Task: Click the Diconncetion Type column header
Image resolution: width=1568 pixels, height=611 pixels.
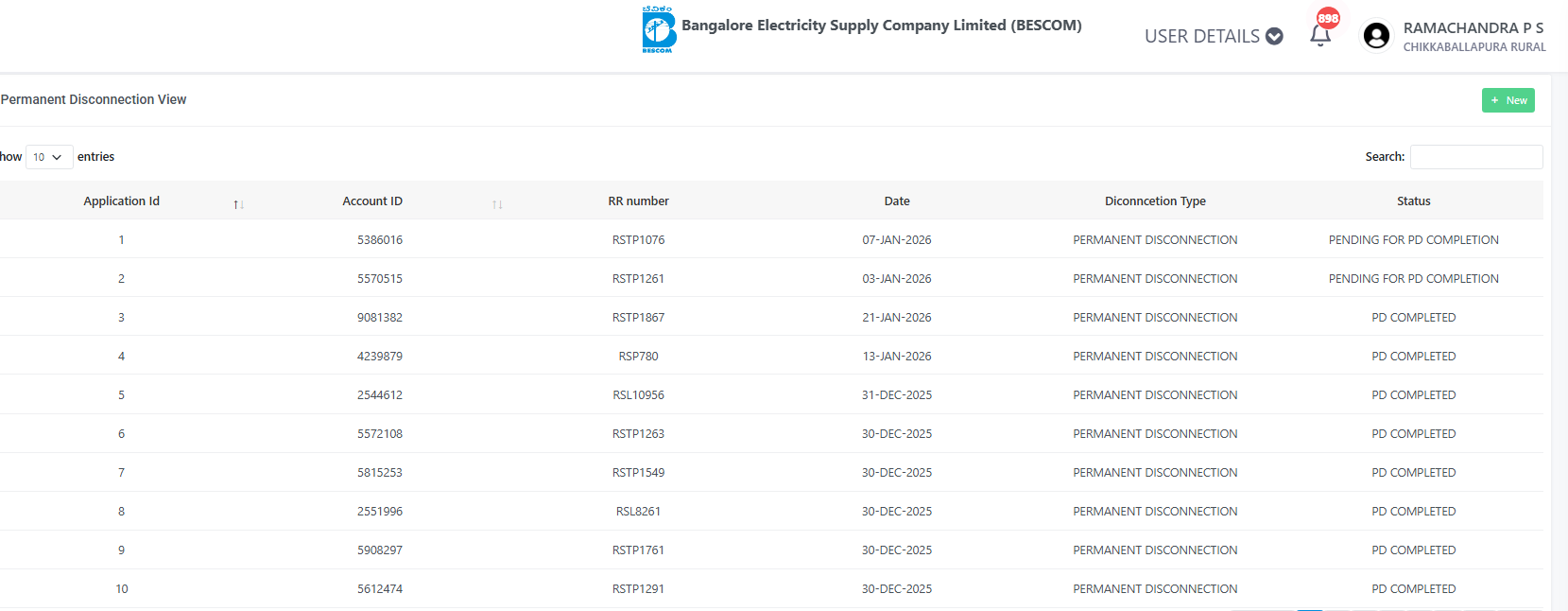Action: pos(1155,201)
